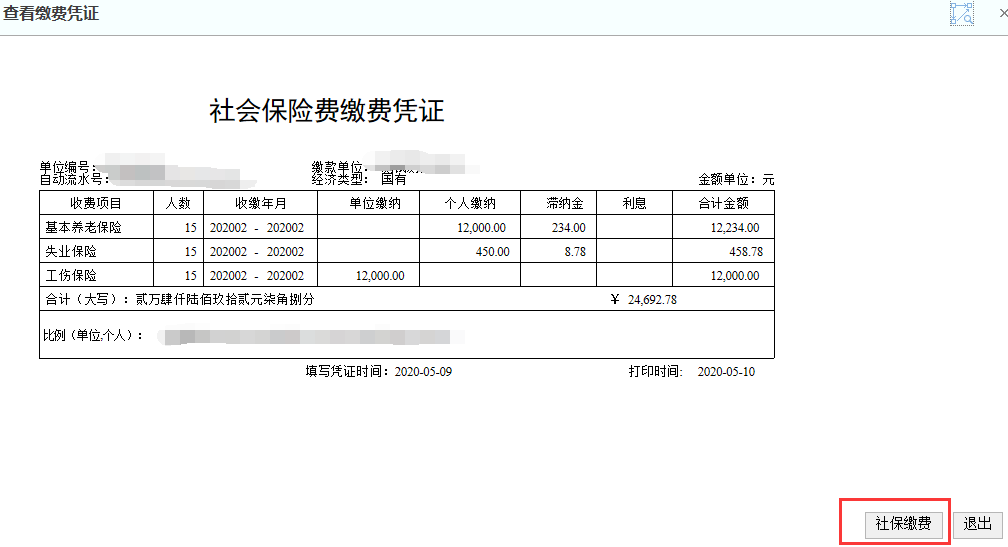Screen dimensions: 1008x547
Task: Click the 社保缴费 button
Action: point(903,524)
